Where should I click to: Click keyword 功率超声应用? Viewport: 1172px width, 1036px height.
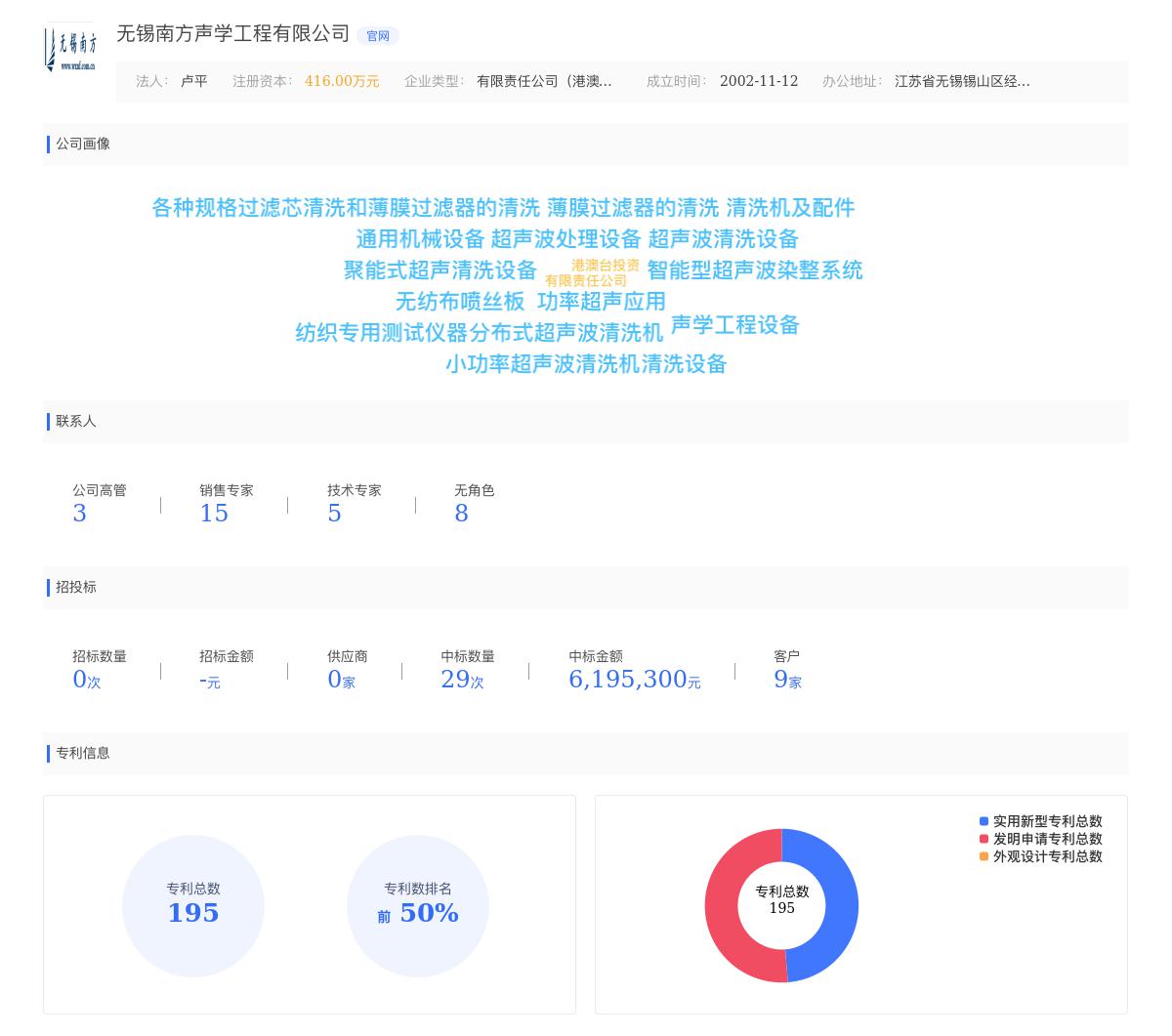click(x=602, y=302)
